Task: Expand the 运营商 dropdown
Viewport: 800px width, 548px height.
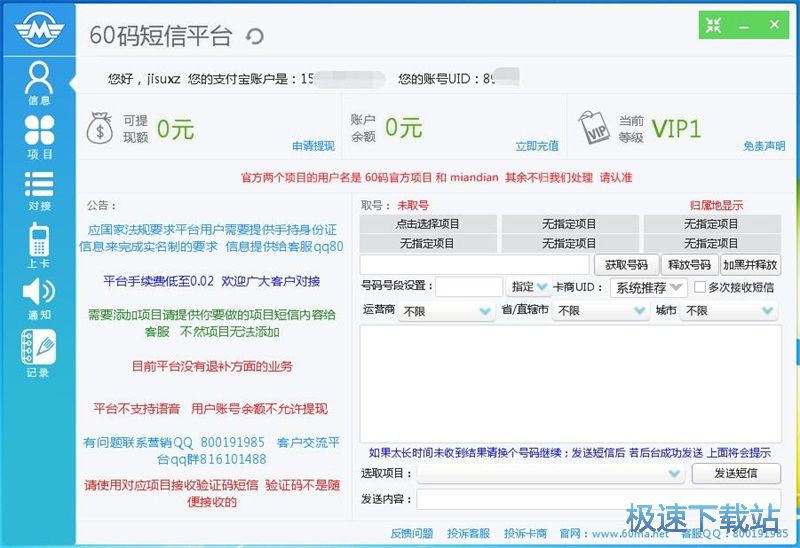Action: [446, 311]
